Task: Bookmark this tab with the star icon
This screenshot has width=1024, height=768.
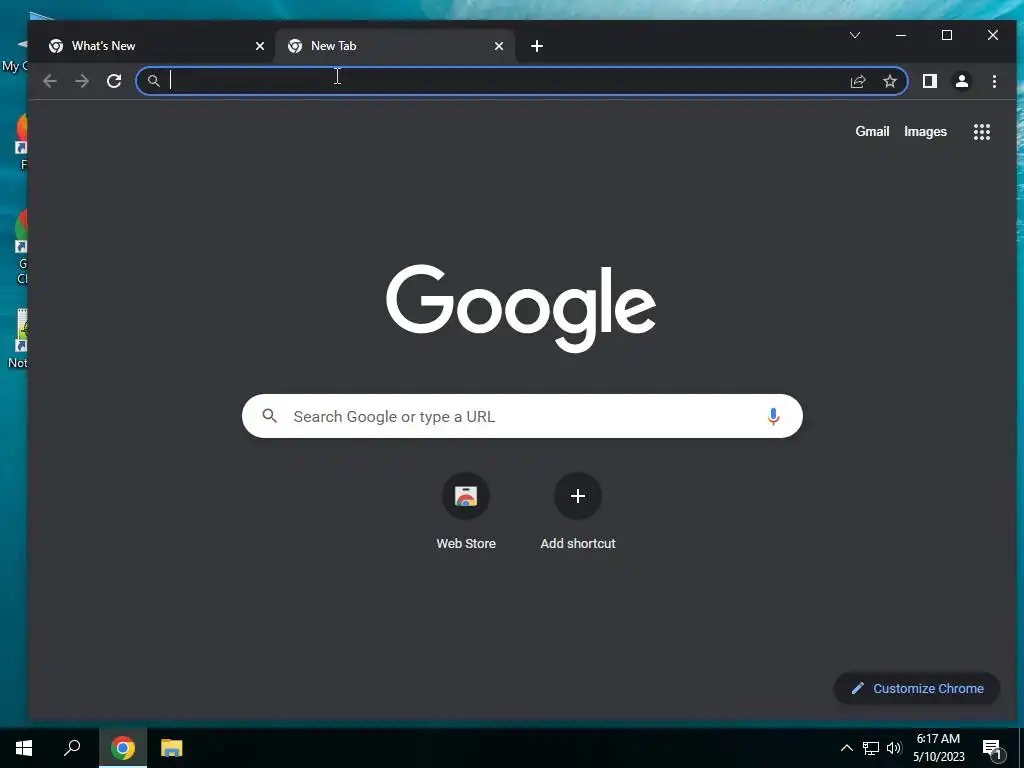Action: tap(889, 81)
